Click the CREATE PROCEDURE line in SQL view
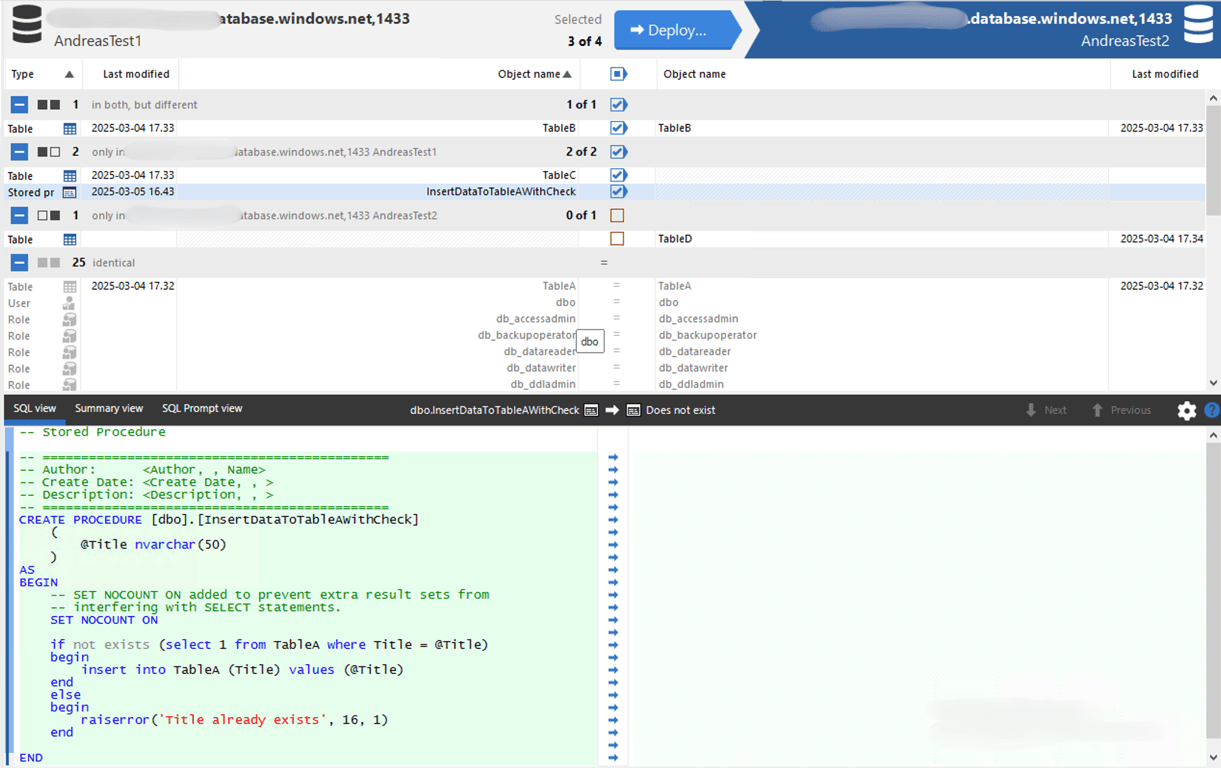Viewport: 1221px width, 768px height. point(219,520)
